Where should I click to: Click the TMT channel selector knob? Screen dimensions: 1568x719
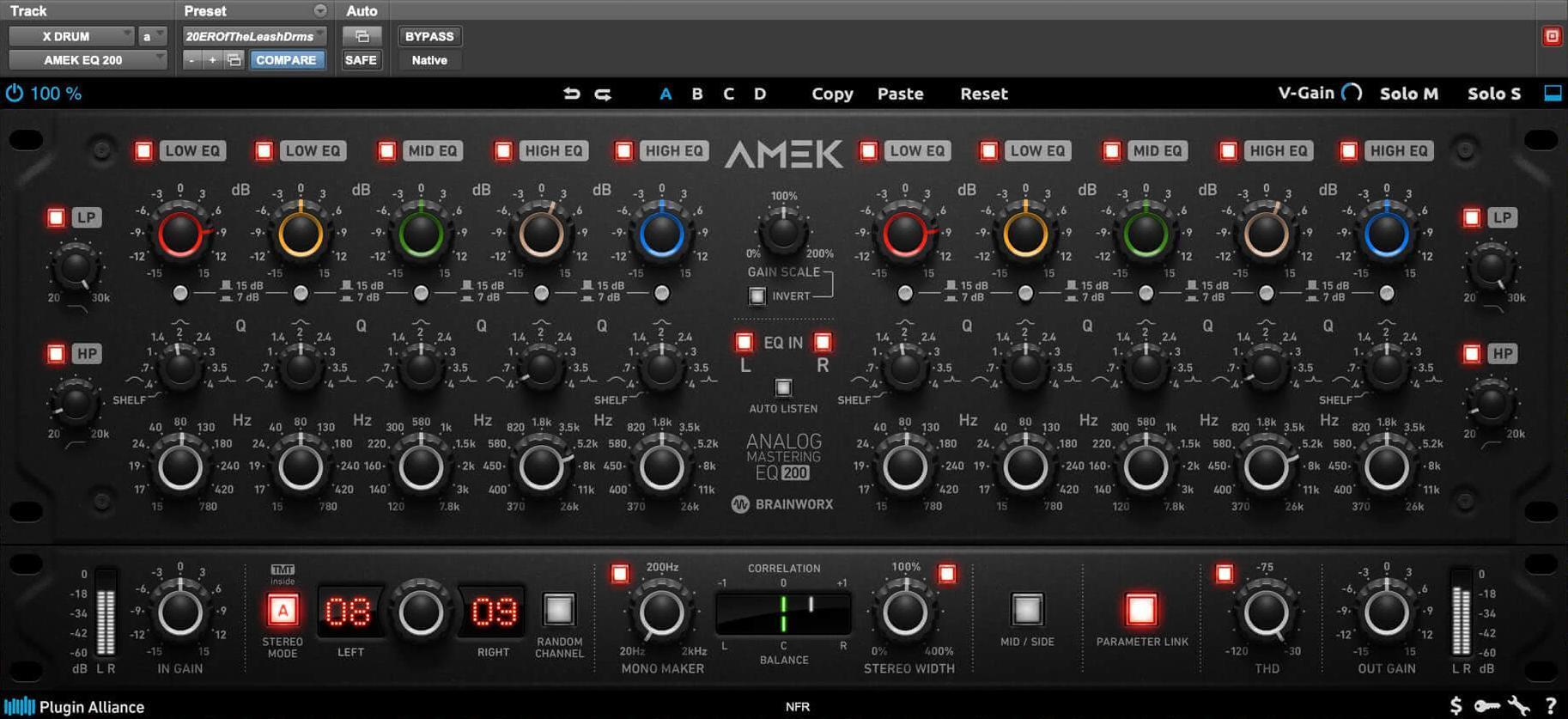(x=421, y=612)
